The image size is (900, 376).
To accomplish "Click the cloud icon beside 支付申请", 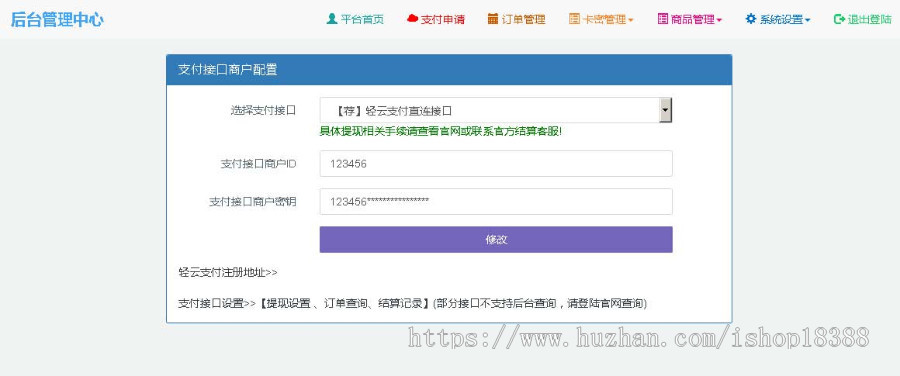I will pyautogui.click(x=412, y=19).
